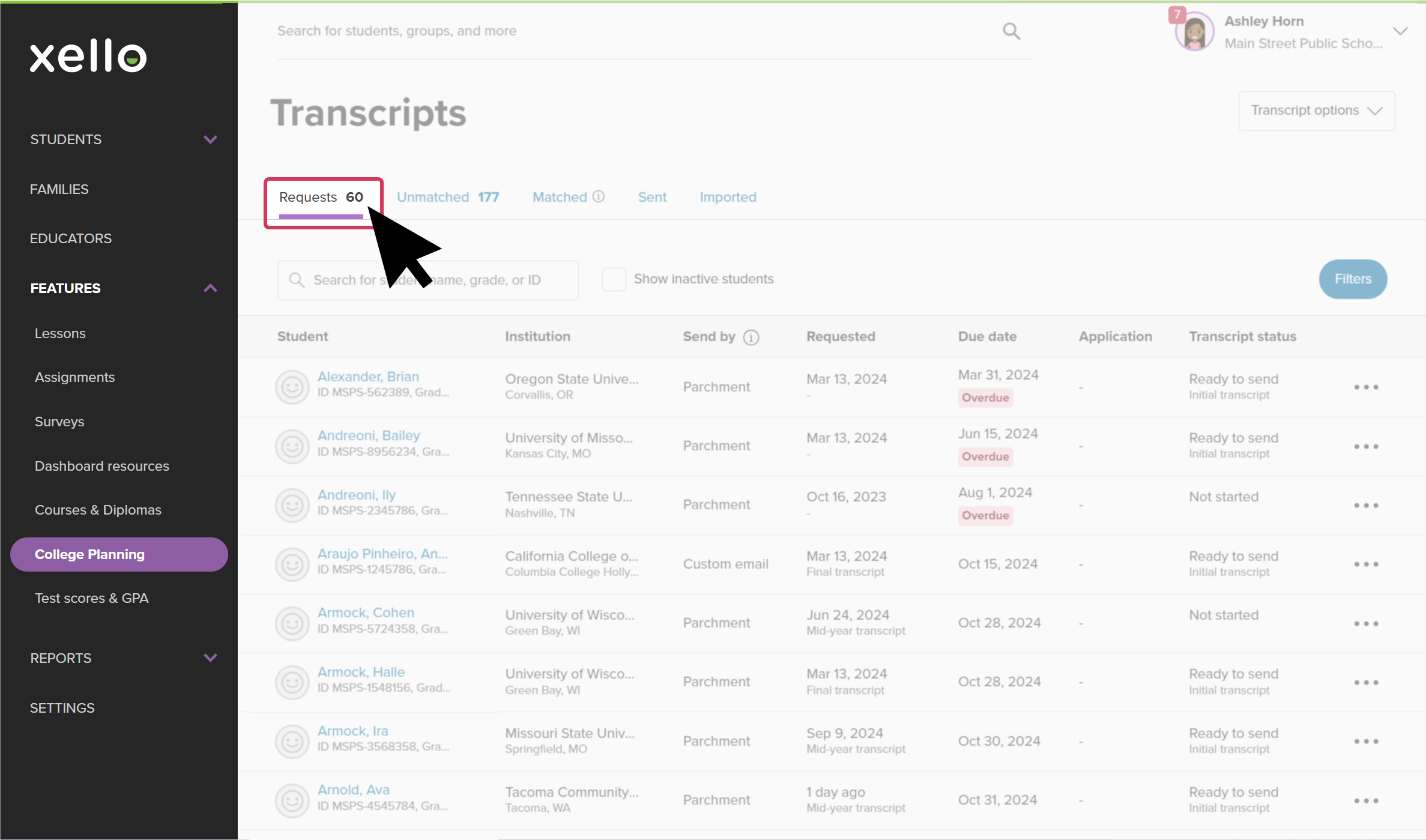Click the info icon next to Matched

click(599, 196)
